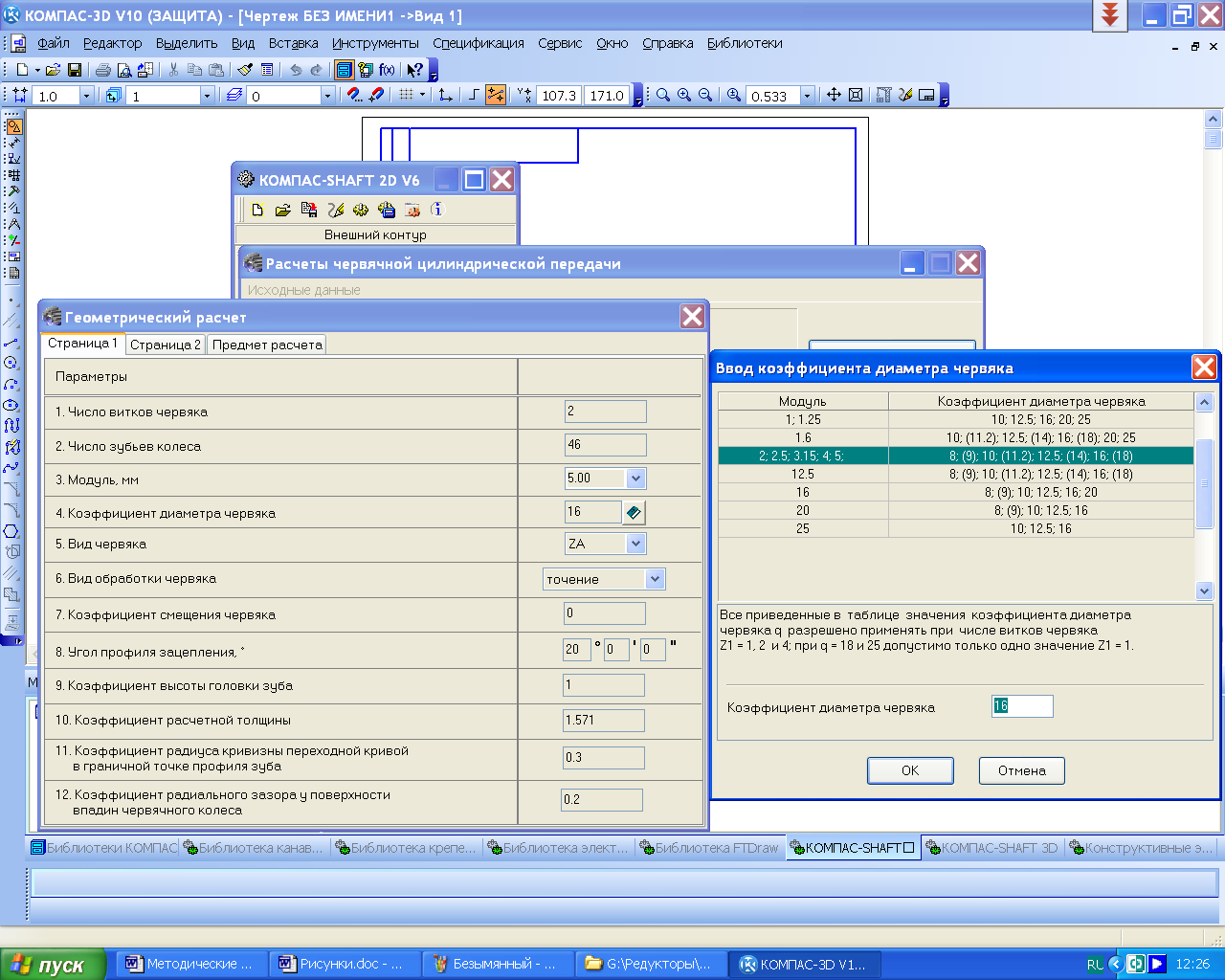Viewport: 1225px width, 980px height.
Task: Activate pan view cross-arrows tool
Action: [834, 95]
